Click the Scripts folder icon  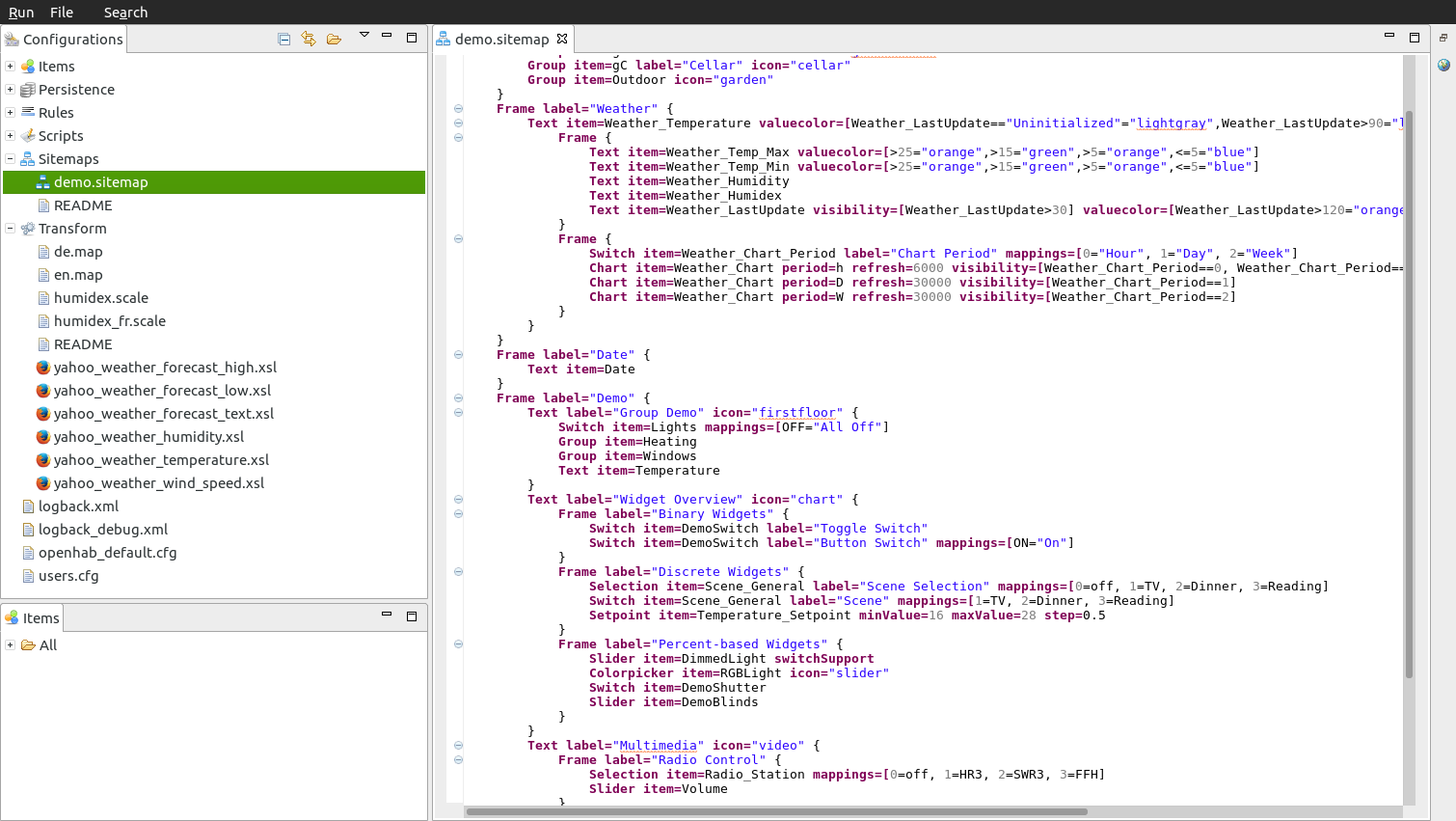(x=28, y=136)
